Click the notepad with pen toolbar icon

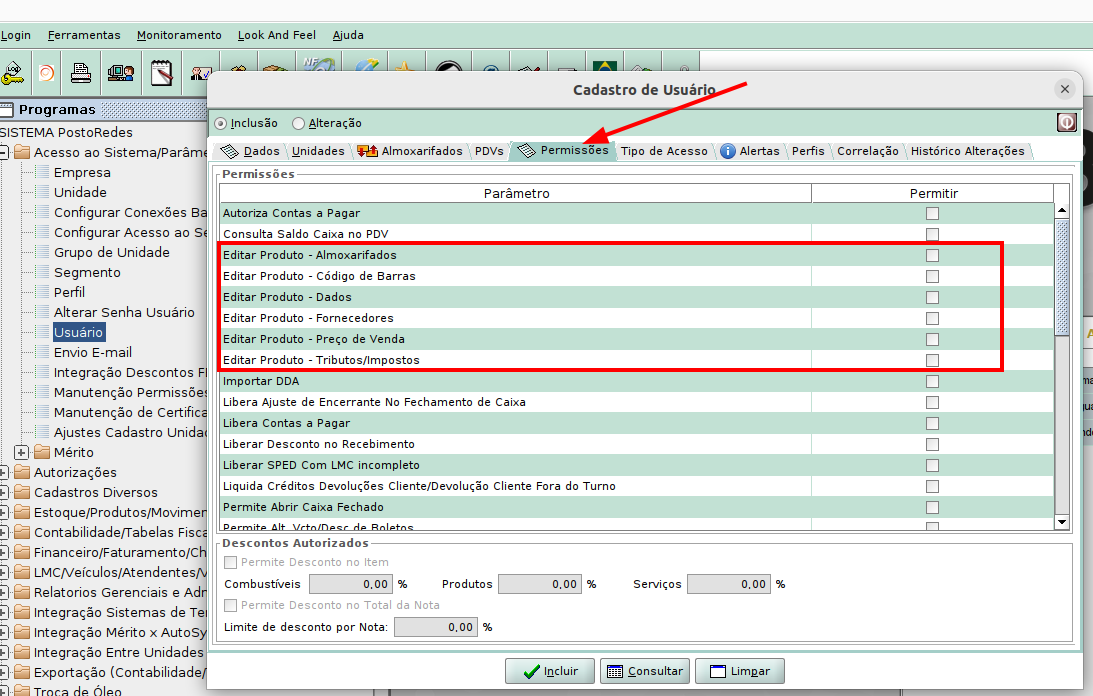162,73
